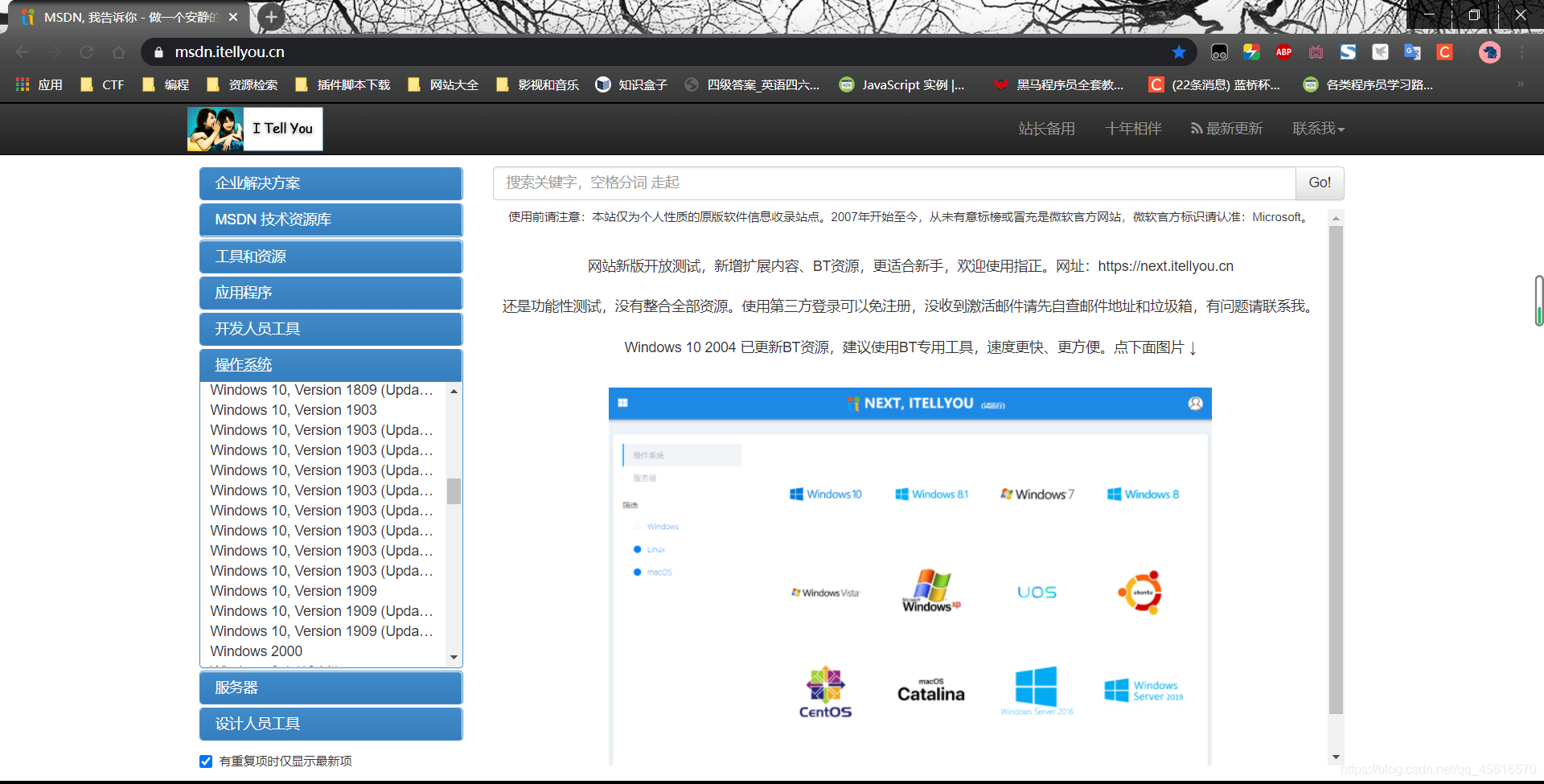This screenshot has height=784, width=1544.
Task: Open the JavaScript 实例 bookmark
Action: click(x=901, y=84)
